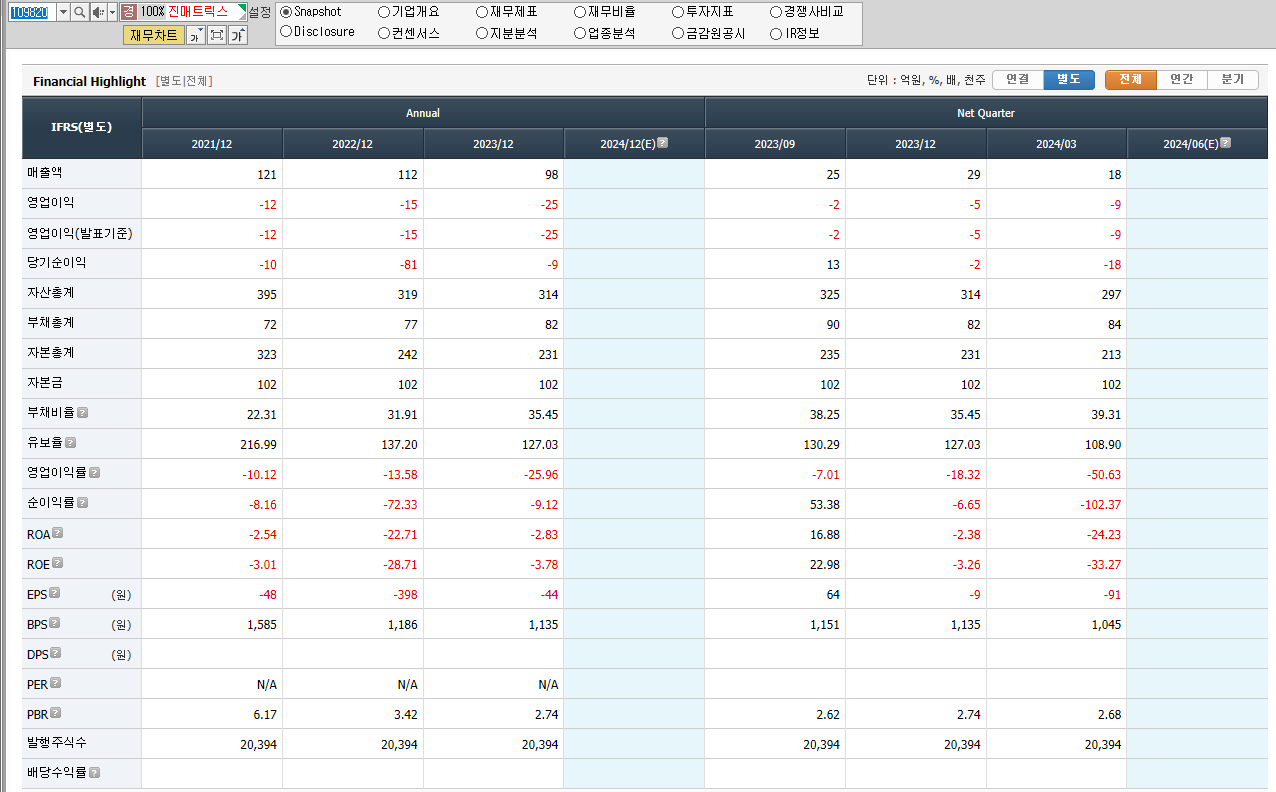Click the help icon beside PER
Viewport: 1276px width, 792px height.
click(x=56, y=683)
